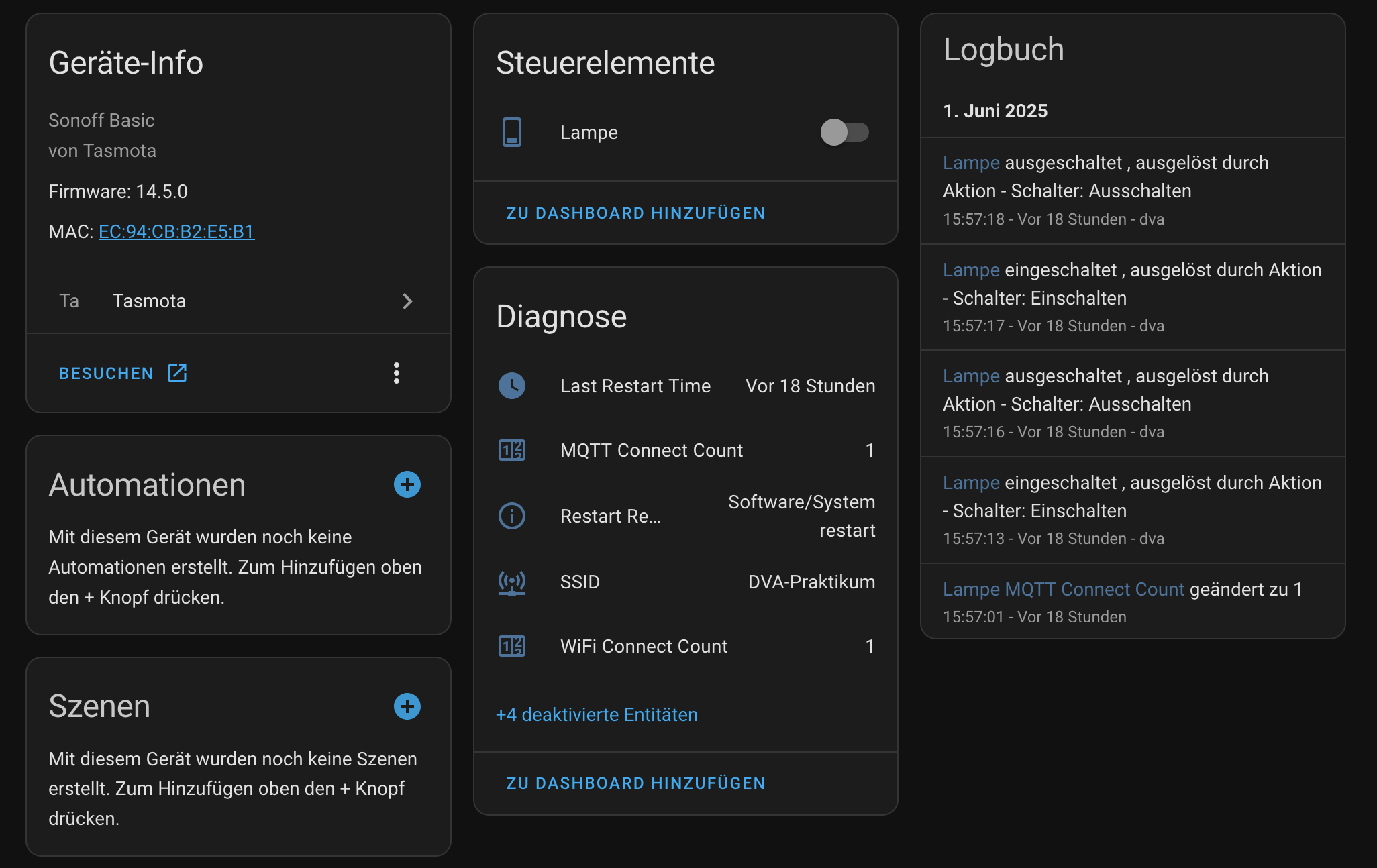Image resolution: width=1377 pixels, height=868 pixels.
Task: Open the Tasmota integration entry
Action: tap(238, 301)
